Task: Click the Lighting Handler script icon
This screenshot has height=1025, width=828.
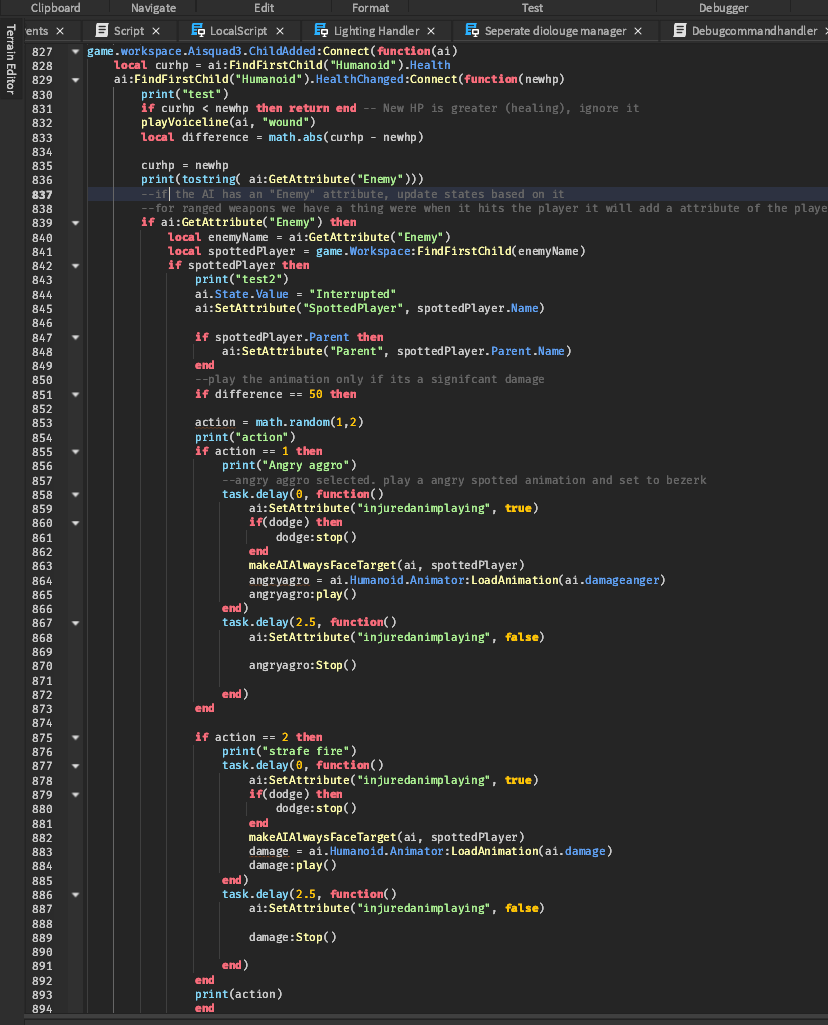Action: pos(321,30)
